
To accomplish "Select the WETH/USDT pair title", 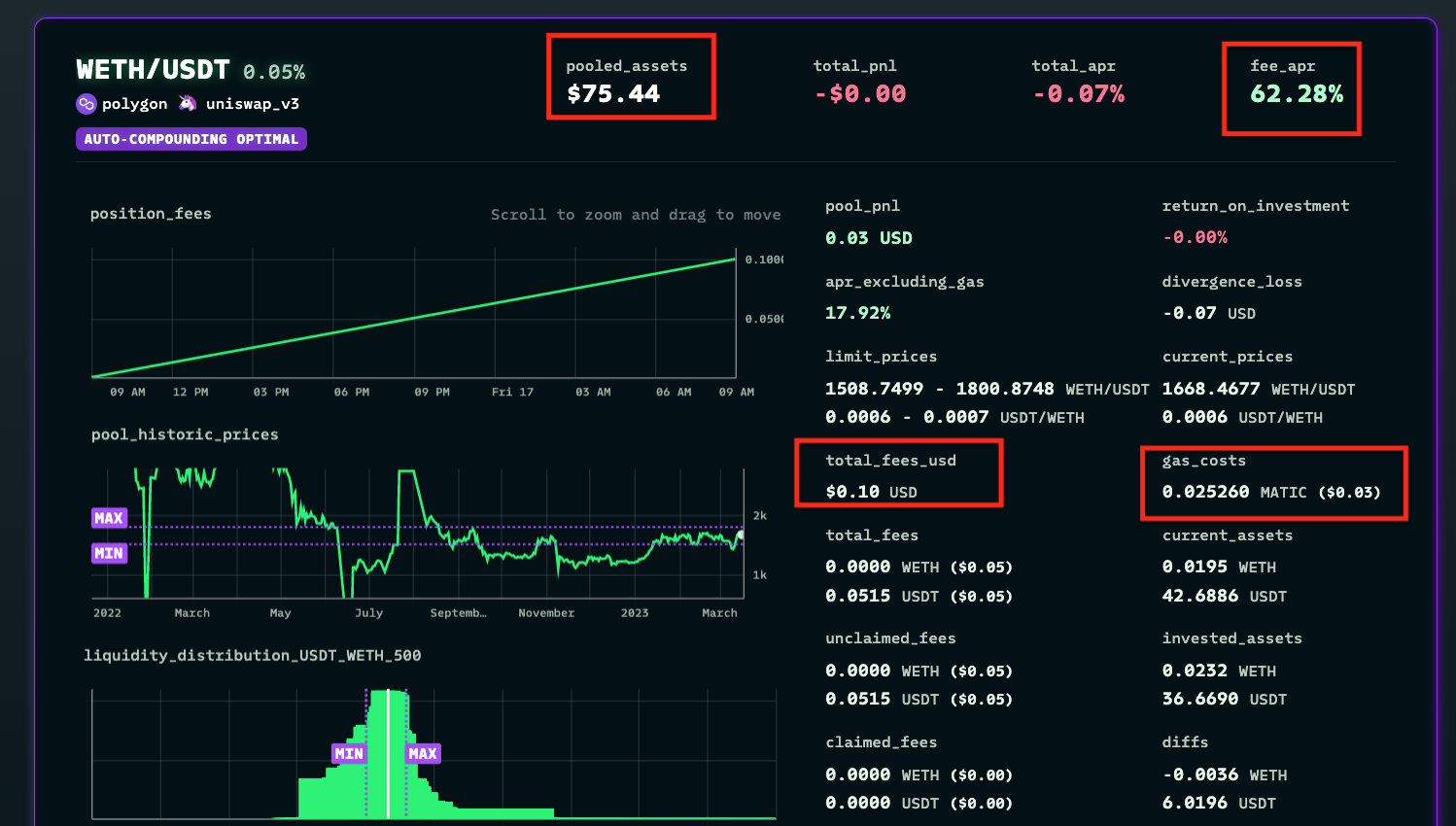I will (154, 70).
